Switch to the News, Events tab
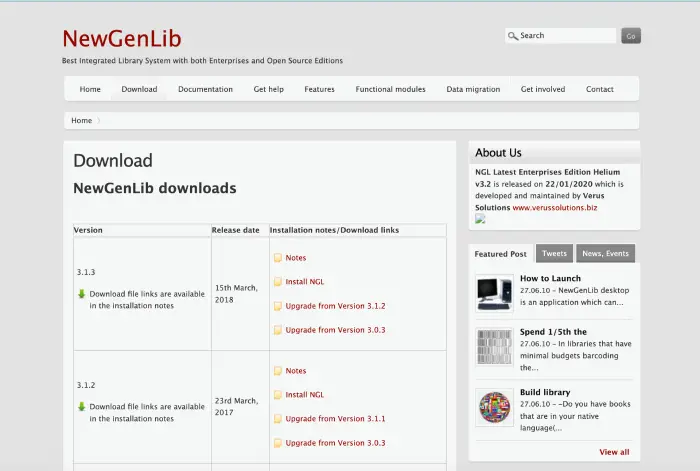Image resolution: width=700 pixels, height=471 pixels. [605, 254]
